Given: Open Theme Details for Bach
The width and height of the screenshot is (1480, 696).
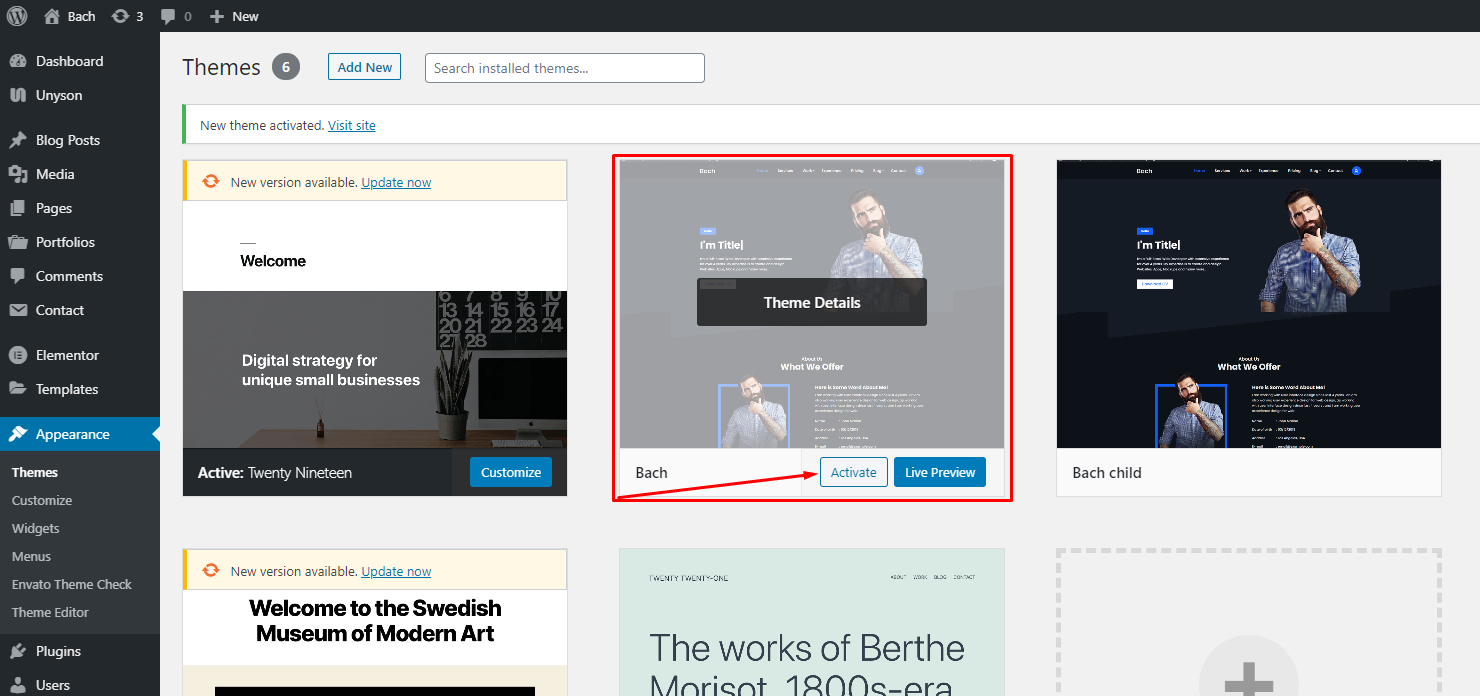Looking at the screenshot, I should (812, 302).
